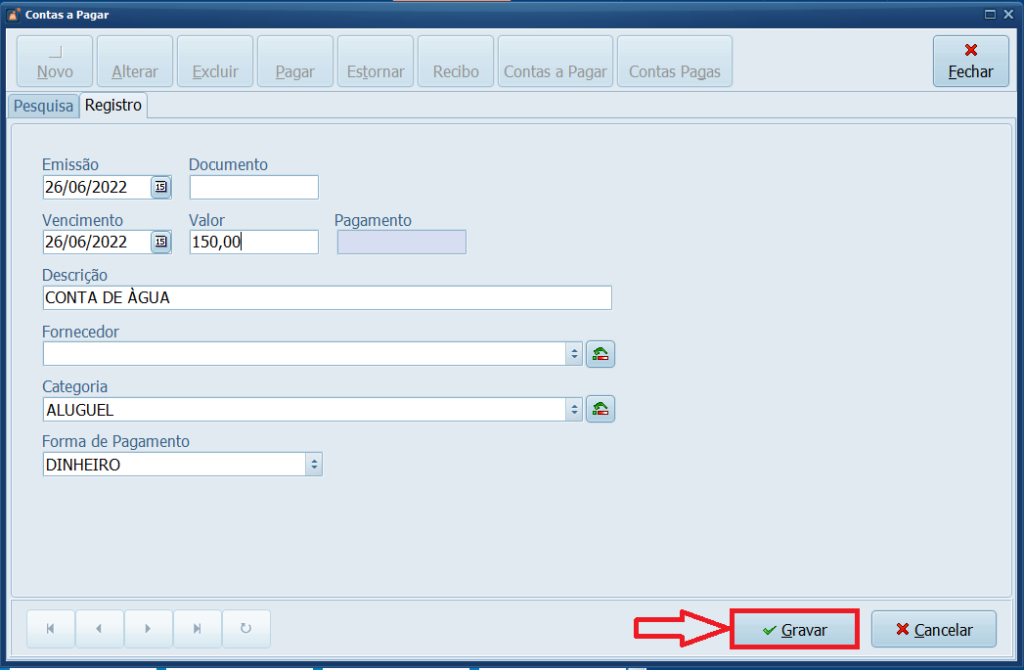Focus the Documento input field
The image size is (1024, 670).
(x=254, y=187)
